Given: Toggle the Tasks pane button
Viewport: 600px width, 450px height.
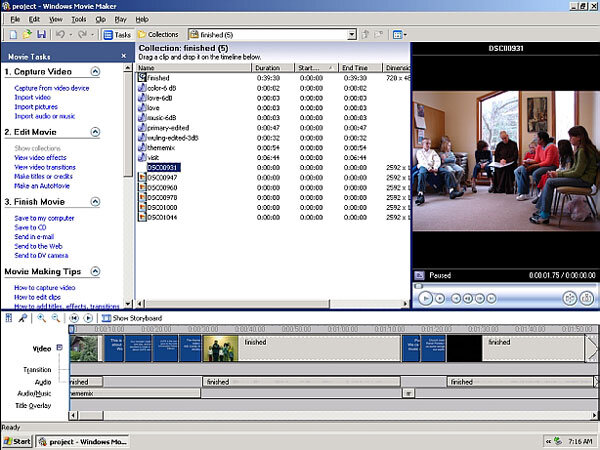Looking at the screenshot, I should (x=117, y=35).
